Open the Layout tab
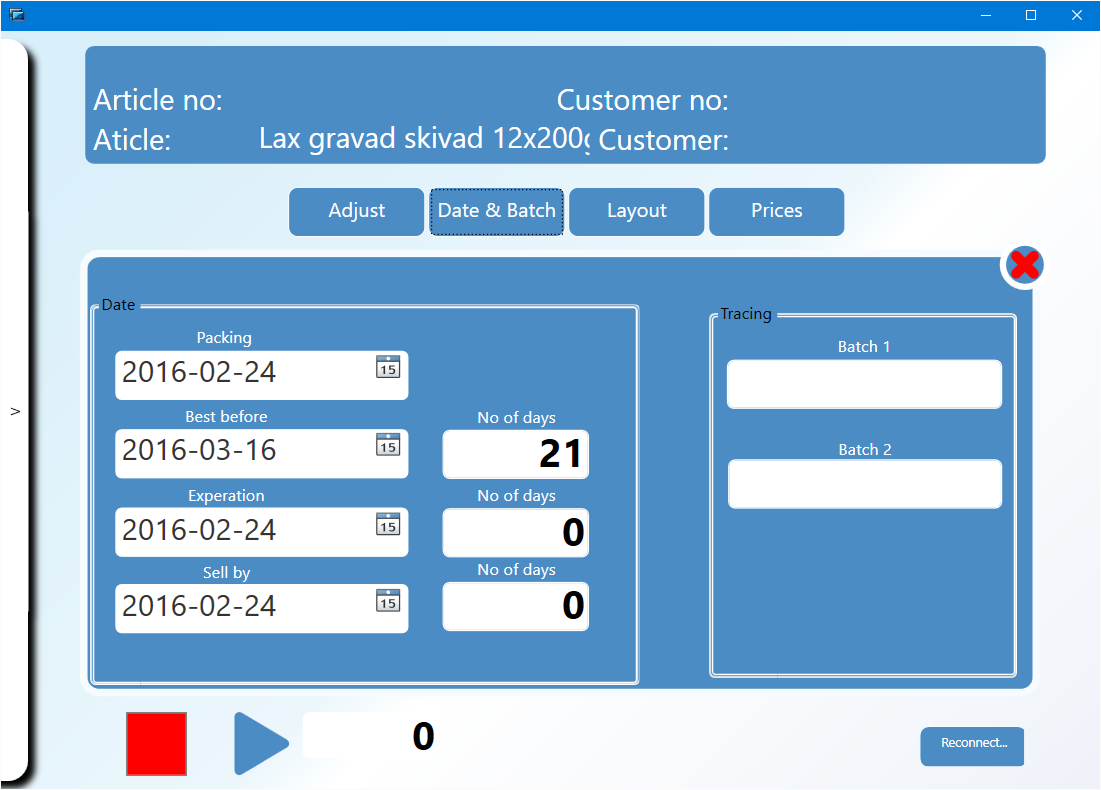The width and height of the screenshot is (1101, 790). (x=637, y=211)
